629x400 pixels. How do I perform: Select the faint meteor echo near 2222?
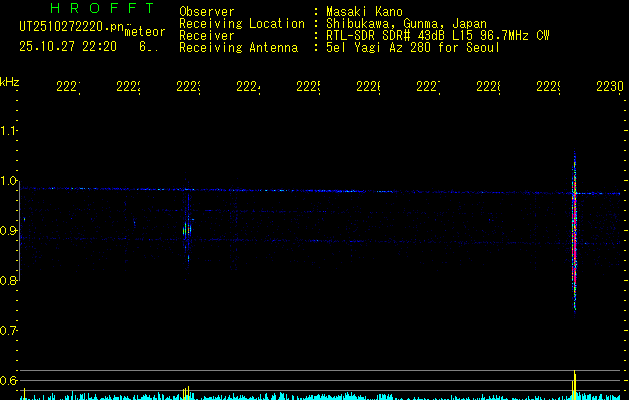(x=187, y=228)
